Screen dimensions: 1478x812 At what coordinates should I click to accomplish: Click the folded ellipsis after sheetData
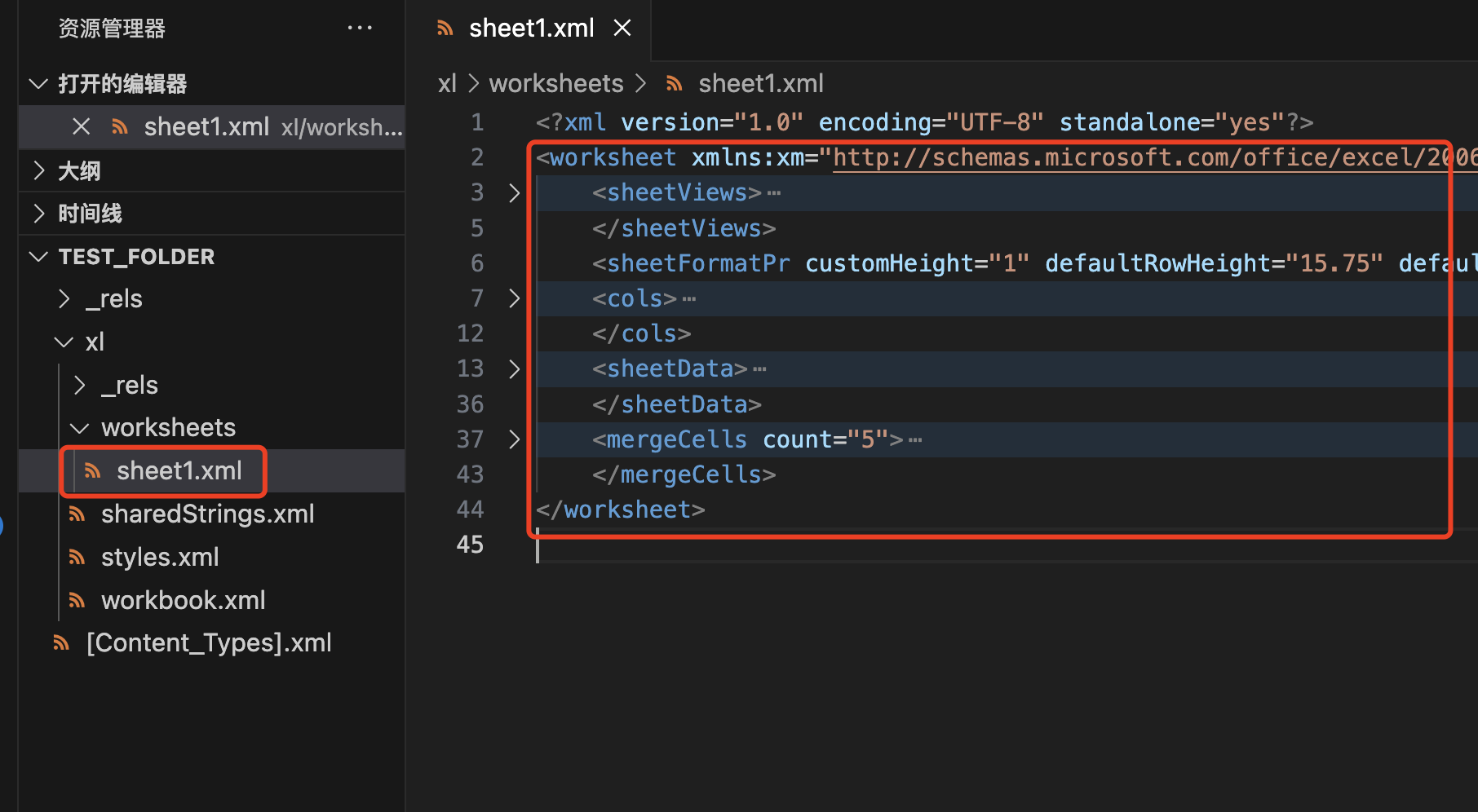pos(759,369)
